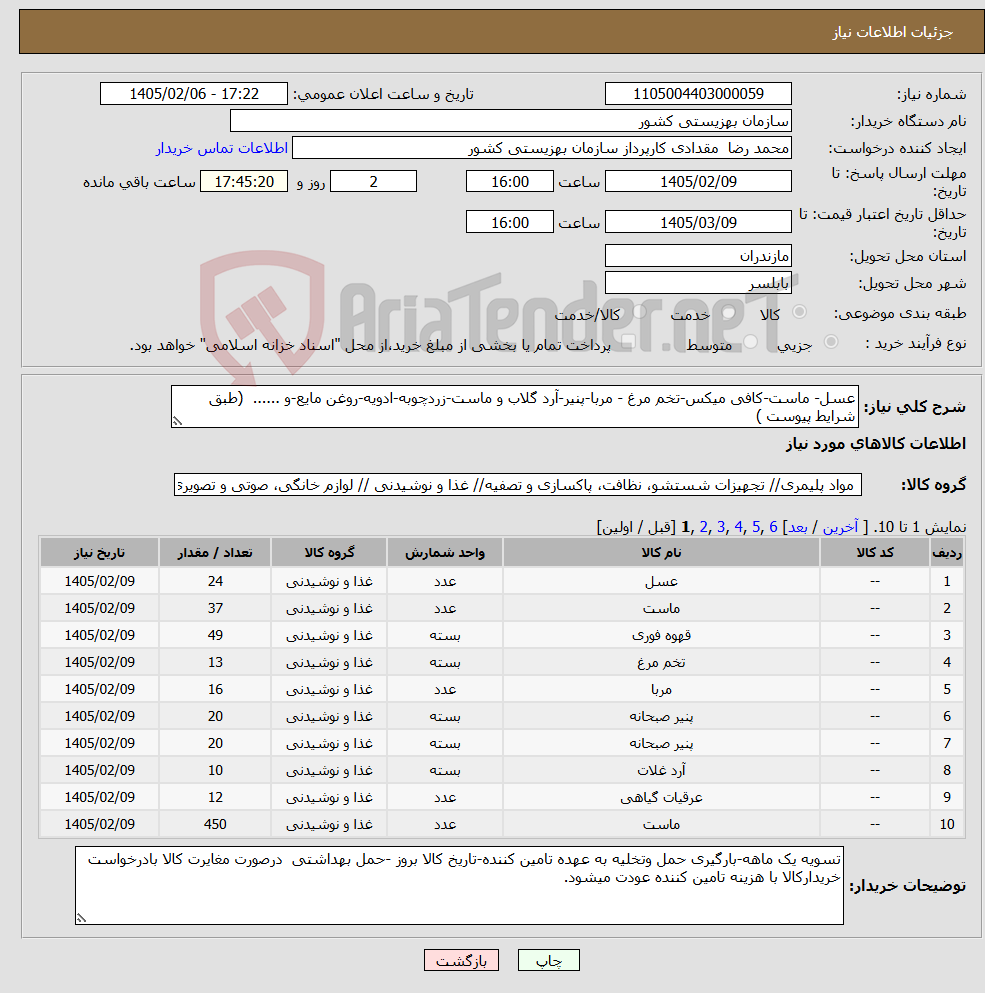Click the announcement date field 1405/02/06 - 17:22
Screen dimensions: 985x993
coord(194,94)
